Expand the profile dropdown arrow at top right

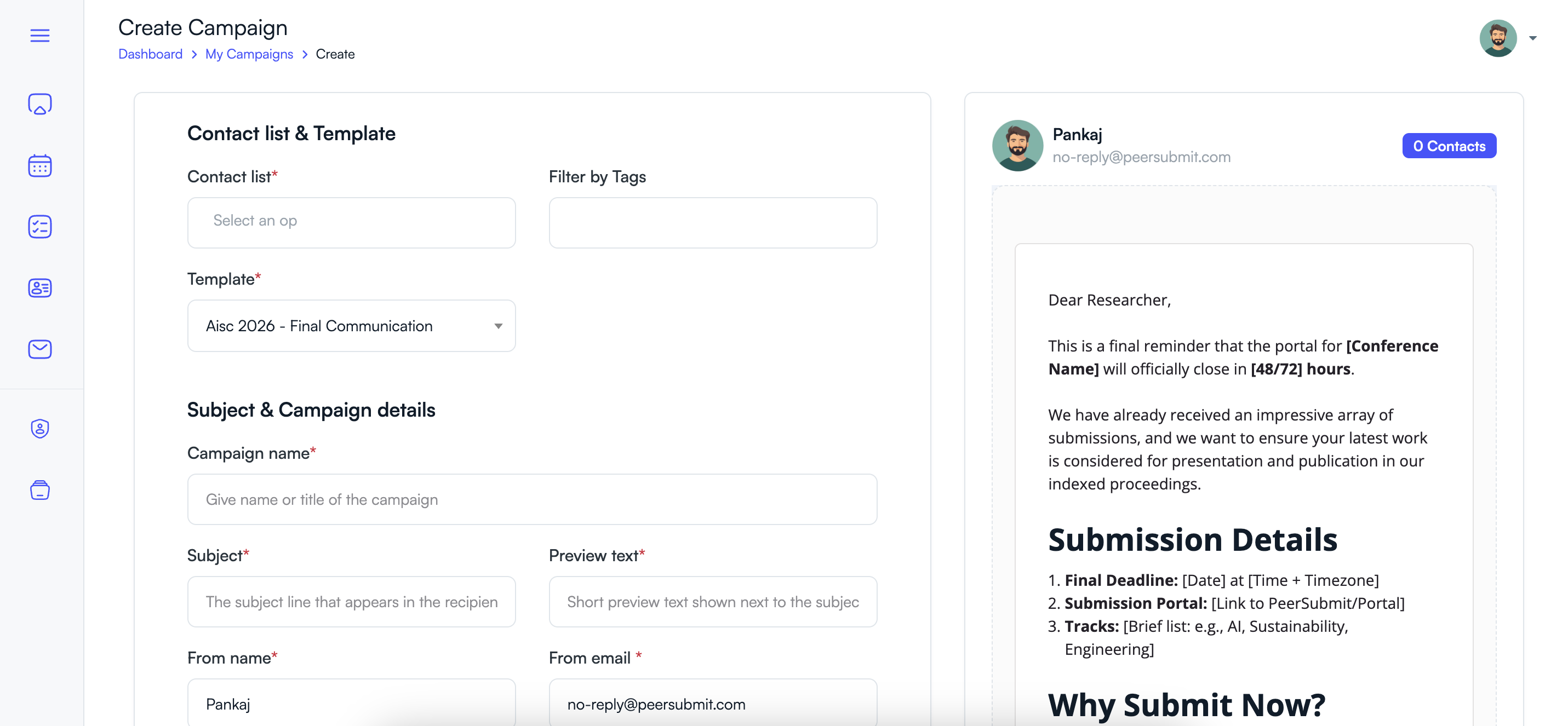click(x=1532, y=38)
